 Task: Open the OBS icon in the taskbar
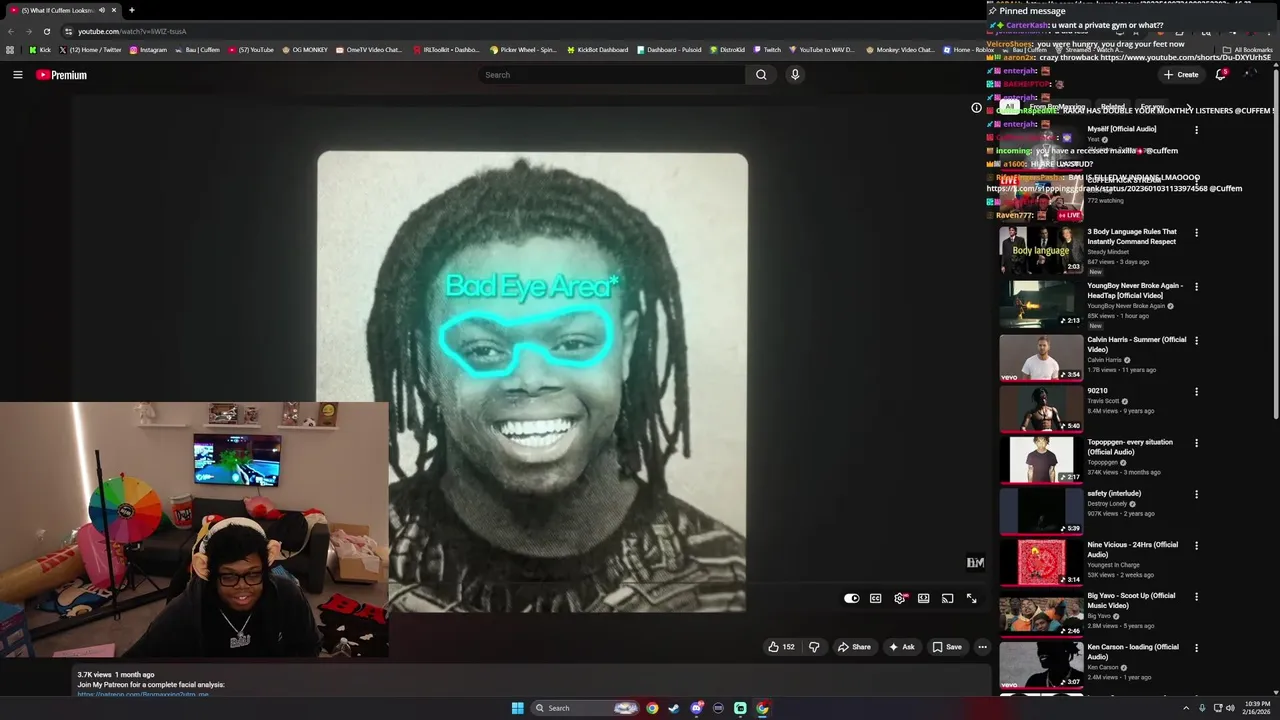point(718,708)
